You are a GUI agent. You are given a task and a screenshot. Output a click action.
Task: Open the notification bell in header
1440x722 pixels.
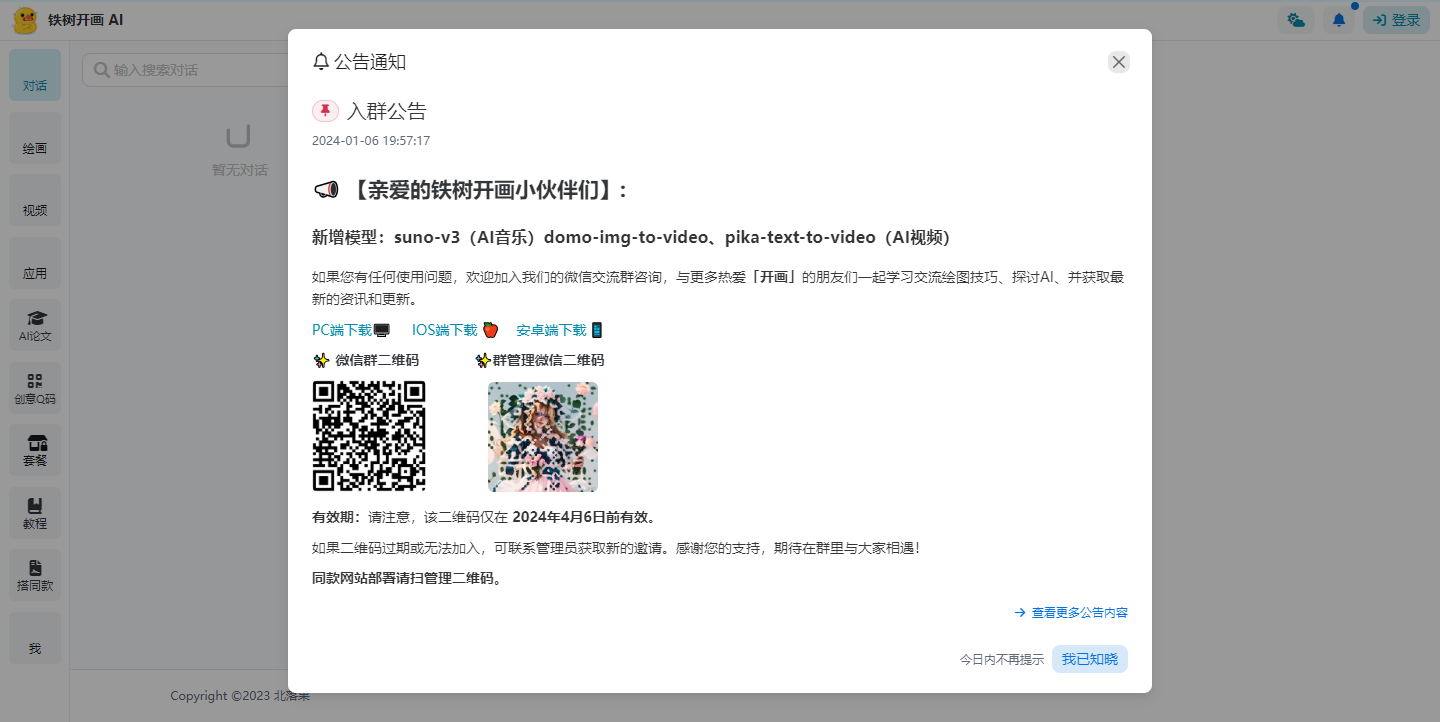click(x=1339, y=20)
